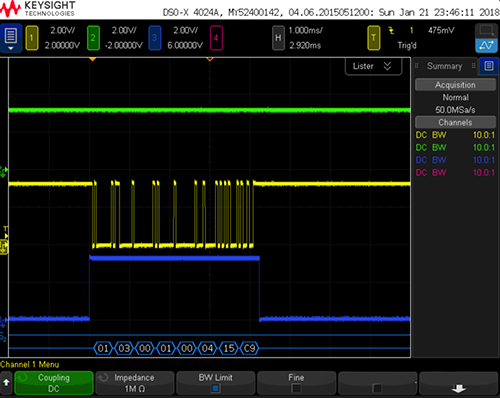Toggle the unlabeled checkbox softkey

click(377, 388)
